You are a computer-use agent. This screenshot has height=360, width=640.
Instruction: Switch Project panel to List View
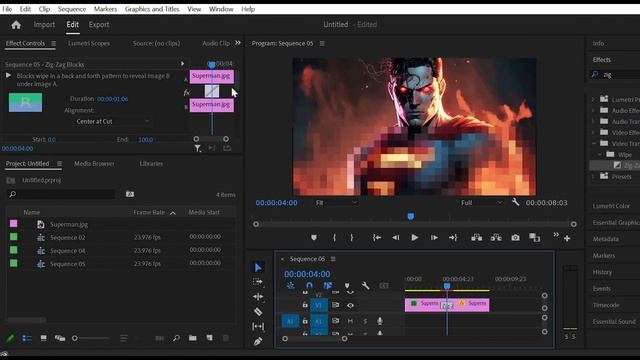click(x=27, y=338)
